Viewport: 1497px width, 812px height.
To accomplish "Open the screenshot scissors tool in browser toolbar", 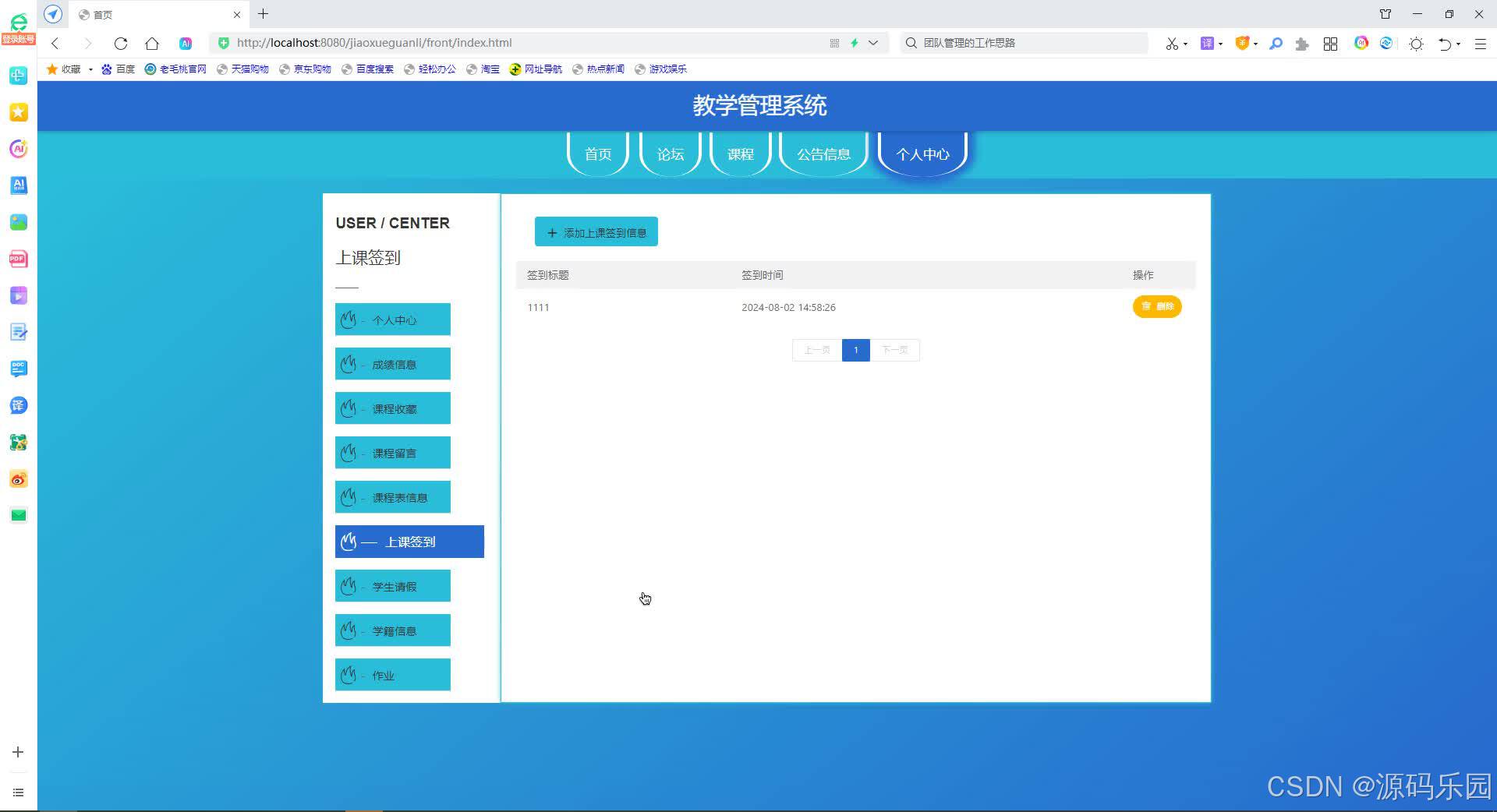I will 1173,43.
